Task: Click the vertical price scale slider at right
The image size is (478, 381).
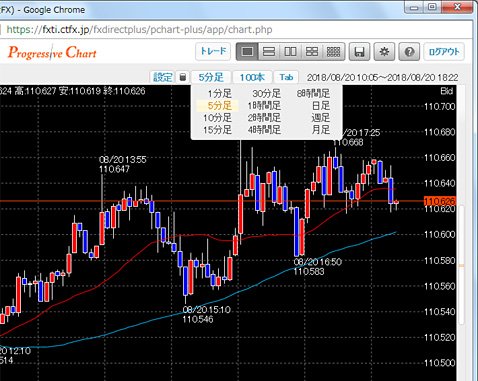Action: (x=462, y=265)
